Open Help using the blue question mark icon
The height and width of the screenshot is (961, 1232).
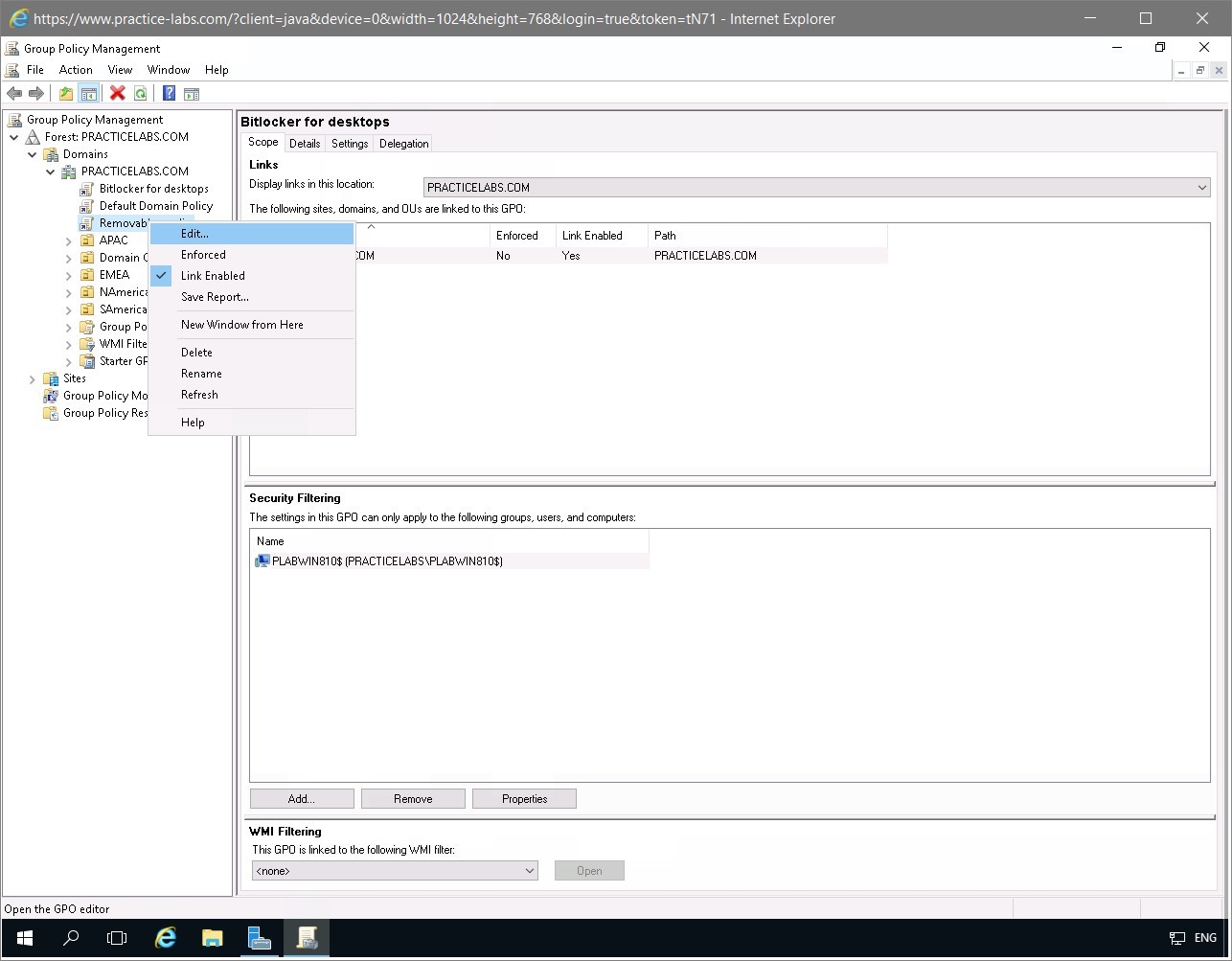(168, 93)
